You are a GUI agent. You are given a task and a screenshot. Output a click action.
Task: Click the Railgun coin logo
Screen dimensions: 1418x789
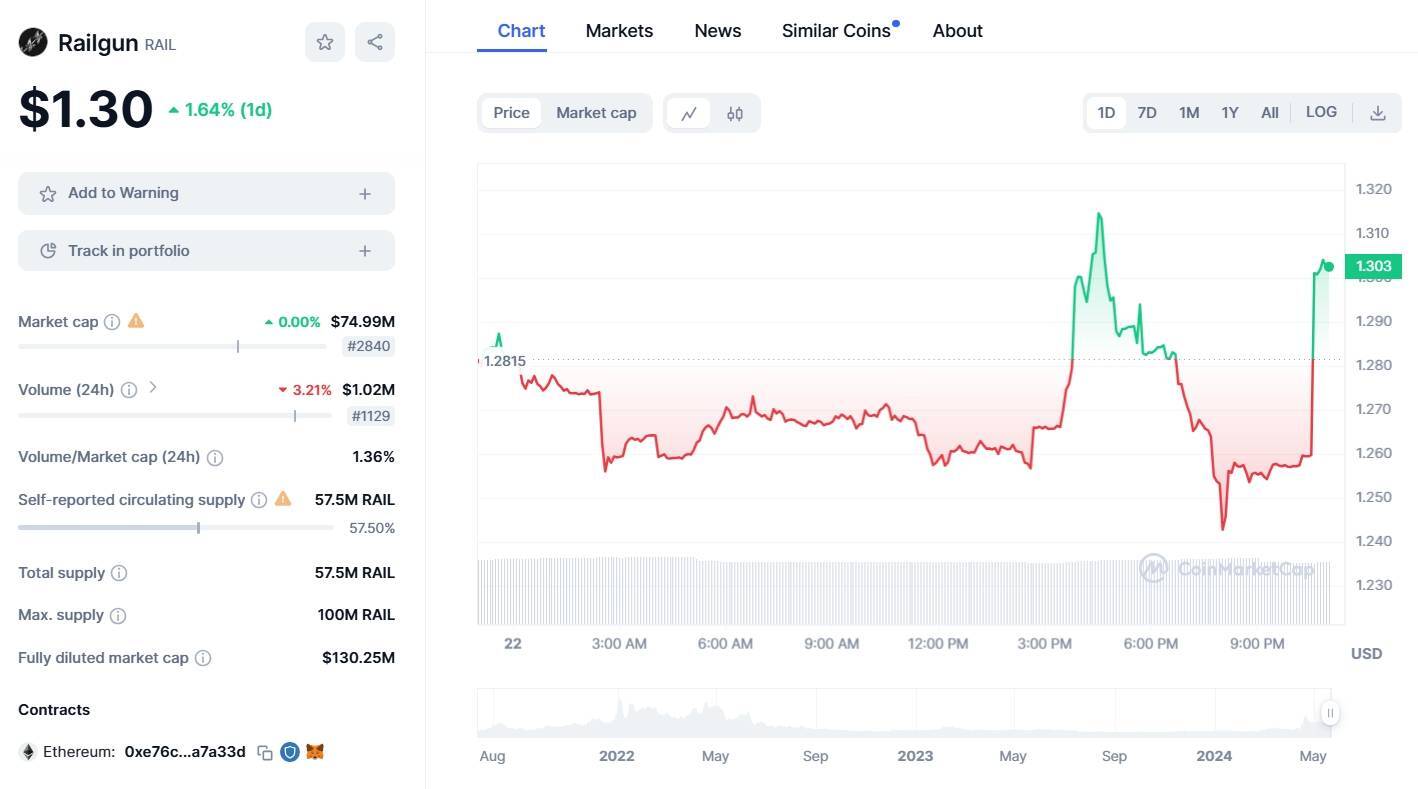[x=33, y=42]
